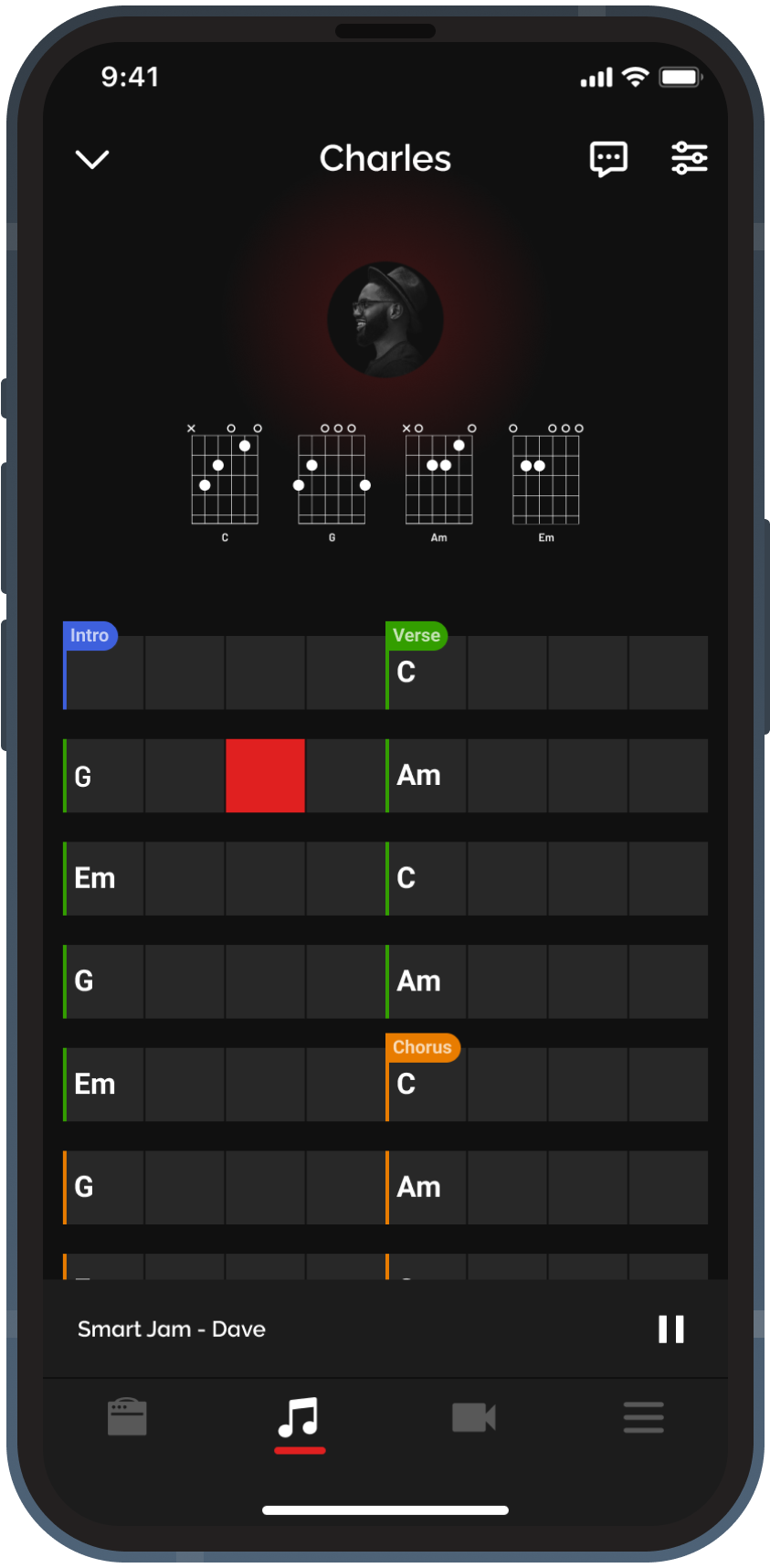This screenshot has height=1568, width=770.
Task: Collapse the Charles screen with the down chevron
Action: pyautogui.click(x=91, y=160)
